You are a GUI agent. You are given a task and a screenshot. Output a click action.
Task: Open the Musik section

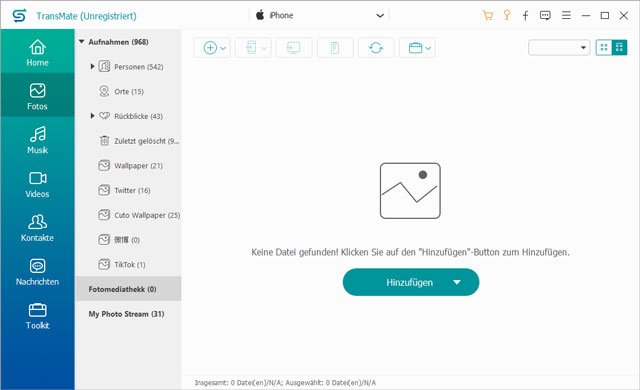click(x=38, y=140)
